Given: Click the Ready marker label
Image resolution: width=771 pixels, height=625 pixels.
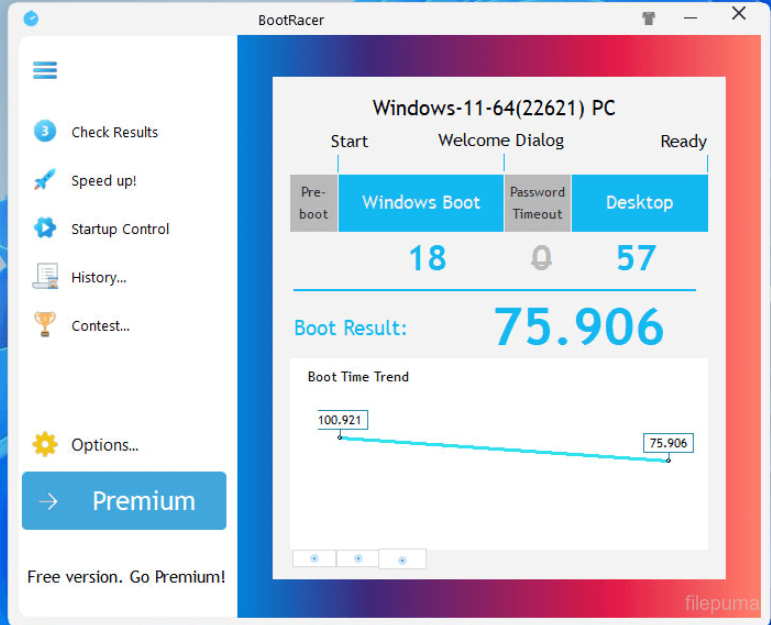Looking at the screenshot, I should tap(683, 142).
